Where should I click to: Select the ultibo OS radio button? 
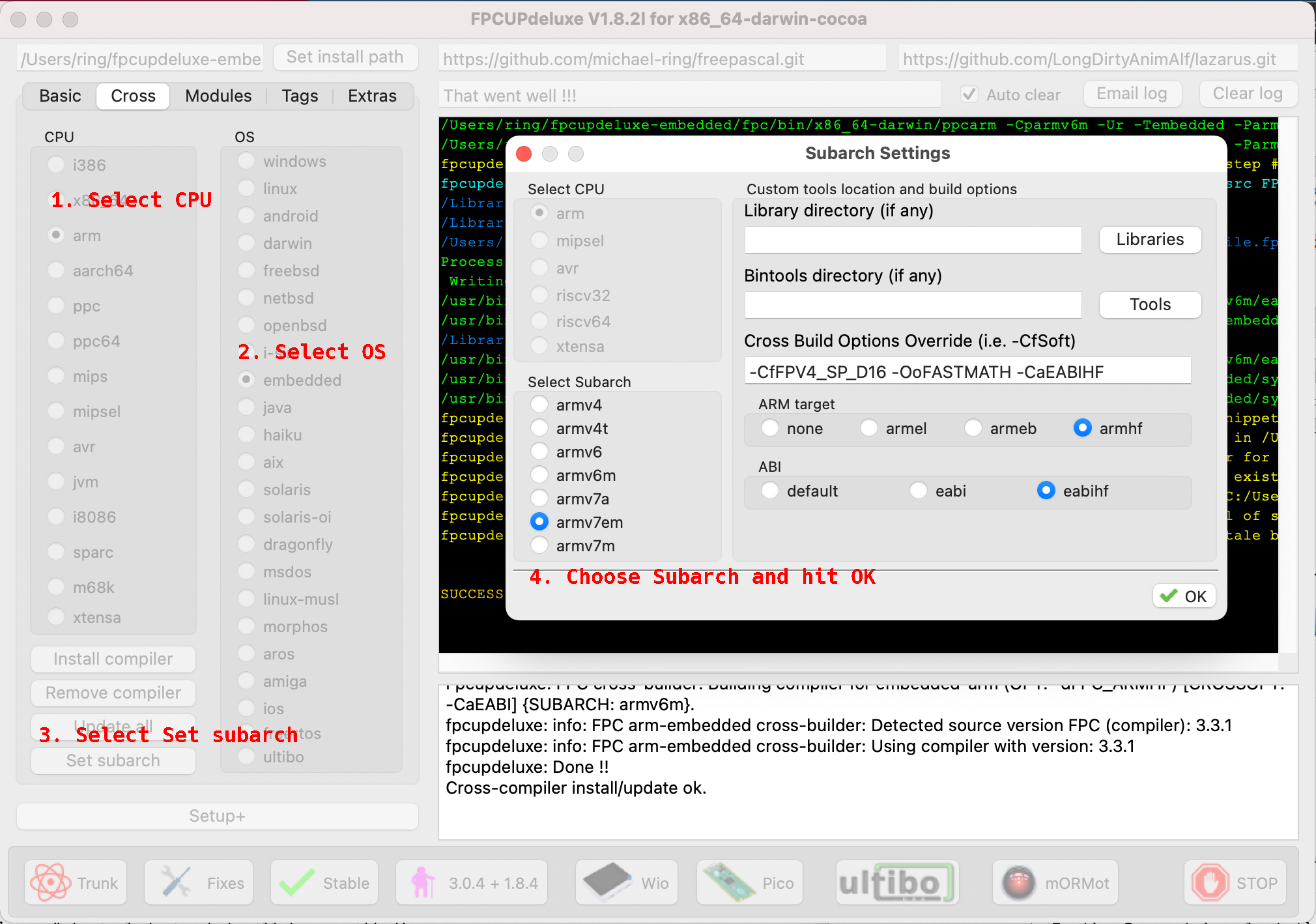[246, 756]
